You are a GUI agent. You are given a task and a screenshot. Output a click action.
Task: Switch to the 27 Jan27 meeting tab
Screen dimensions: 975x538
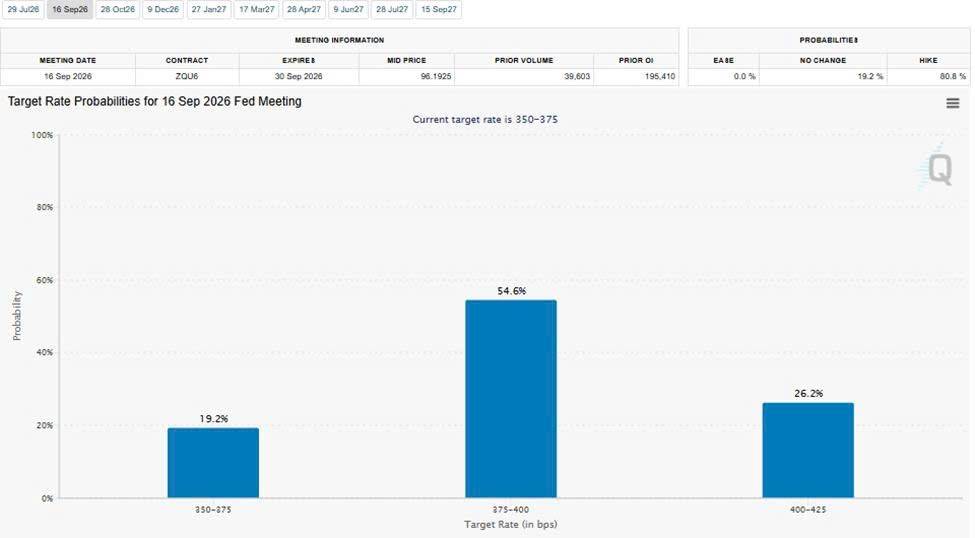point(209,9)
